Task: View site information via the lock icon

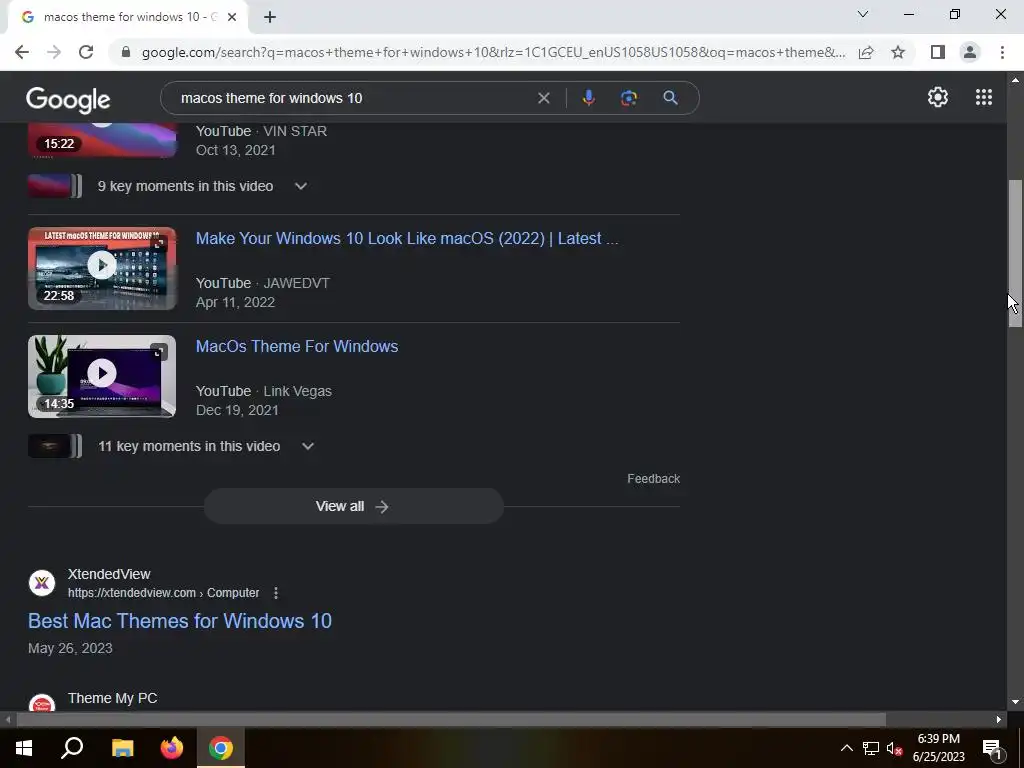Action: (126, 52)
